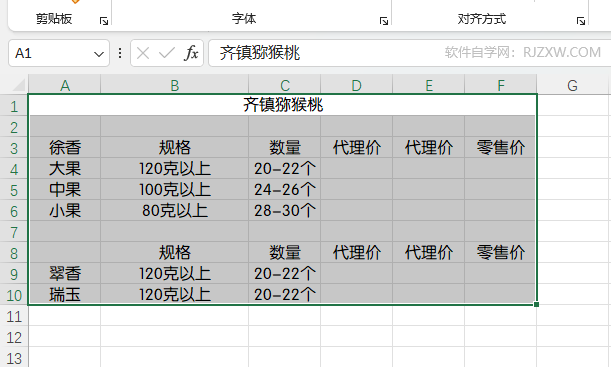Open the Font group dialog launcher
This screenshot has height=367, width=611.
tap(384, 21)
